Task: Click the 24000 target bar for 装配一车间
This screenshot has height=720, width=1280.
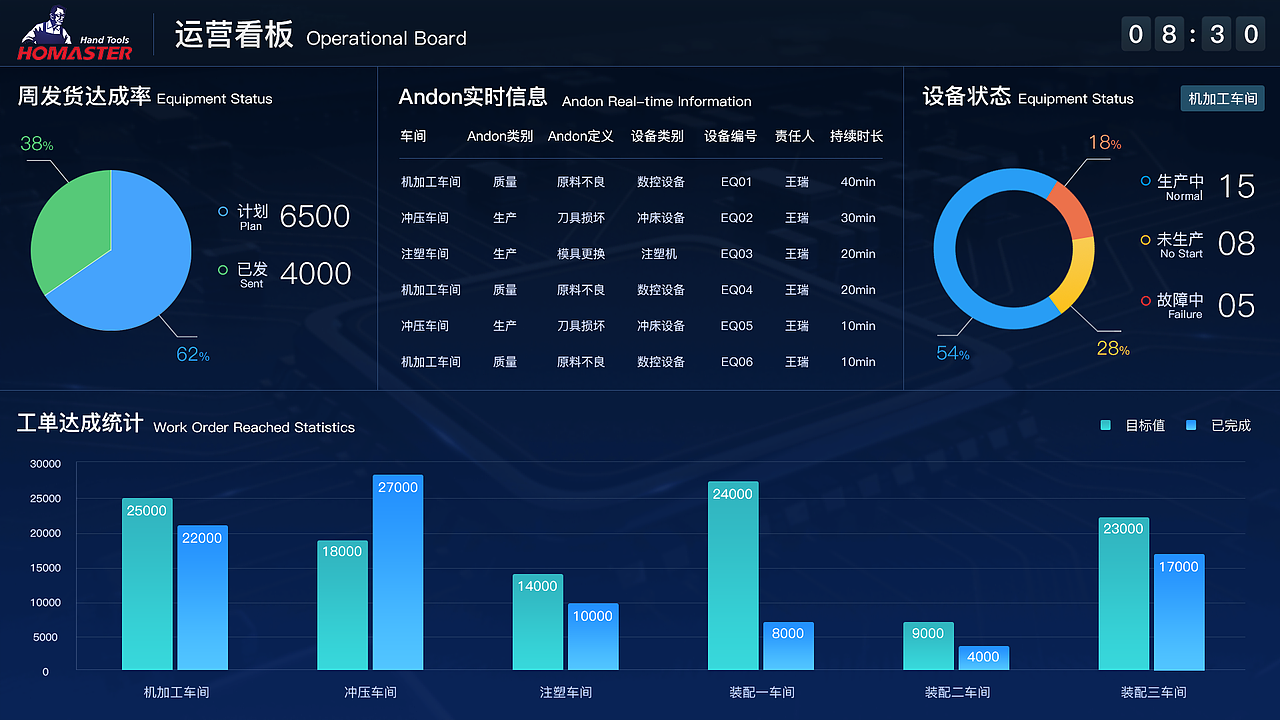Action: click(x=733, y=576)
